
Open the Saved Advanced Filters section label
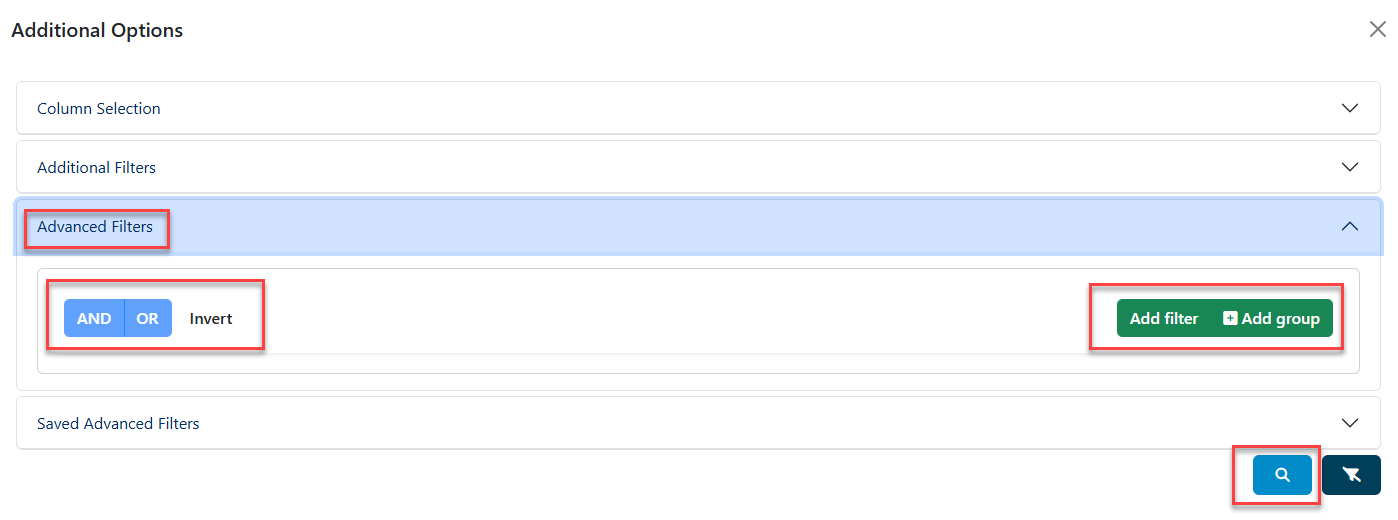click(x=118, y=423)
